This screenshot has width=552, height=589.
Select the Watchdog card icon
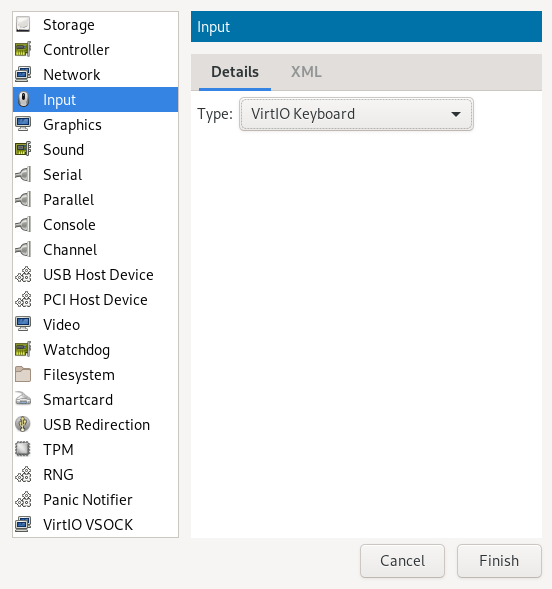(x=23, y=349)
